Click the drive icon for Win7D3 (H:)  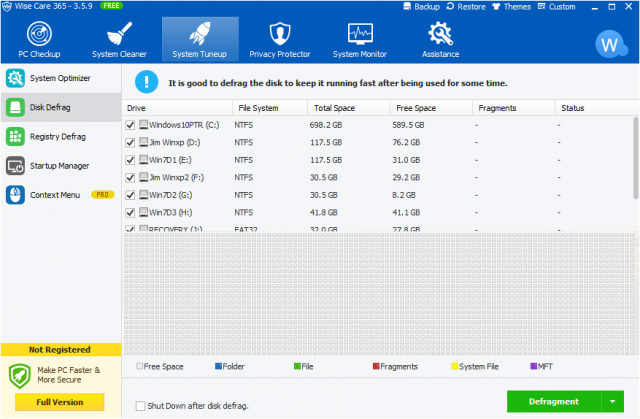(143, 212)
